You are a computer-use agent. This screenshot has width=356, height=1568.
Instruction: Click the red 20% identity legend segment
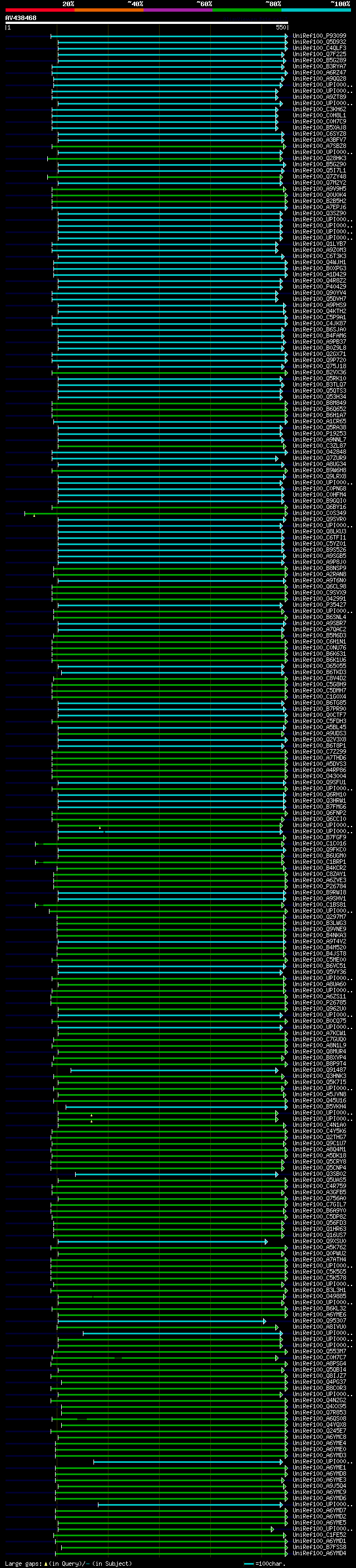pyautogui.click(x=39, y=10)
